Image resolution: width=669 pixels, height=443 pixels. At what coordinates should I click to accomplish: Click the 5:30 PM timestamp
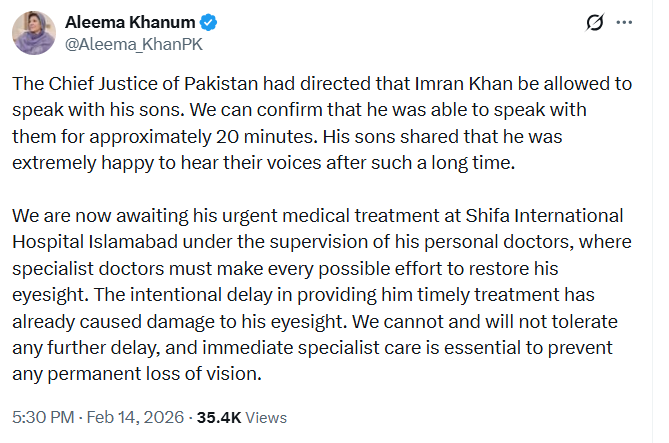tap(40, 417)
